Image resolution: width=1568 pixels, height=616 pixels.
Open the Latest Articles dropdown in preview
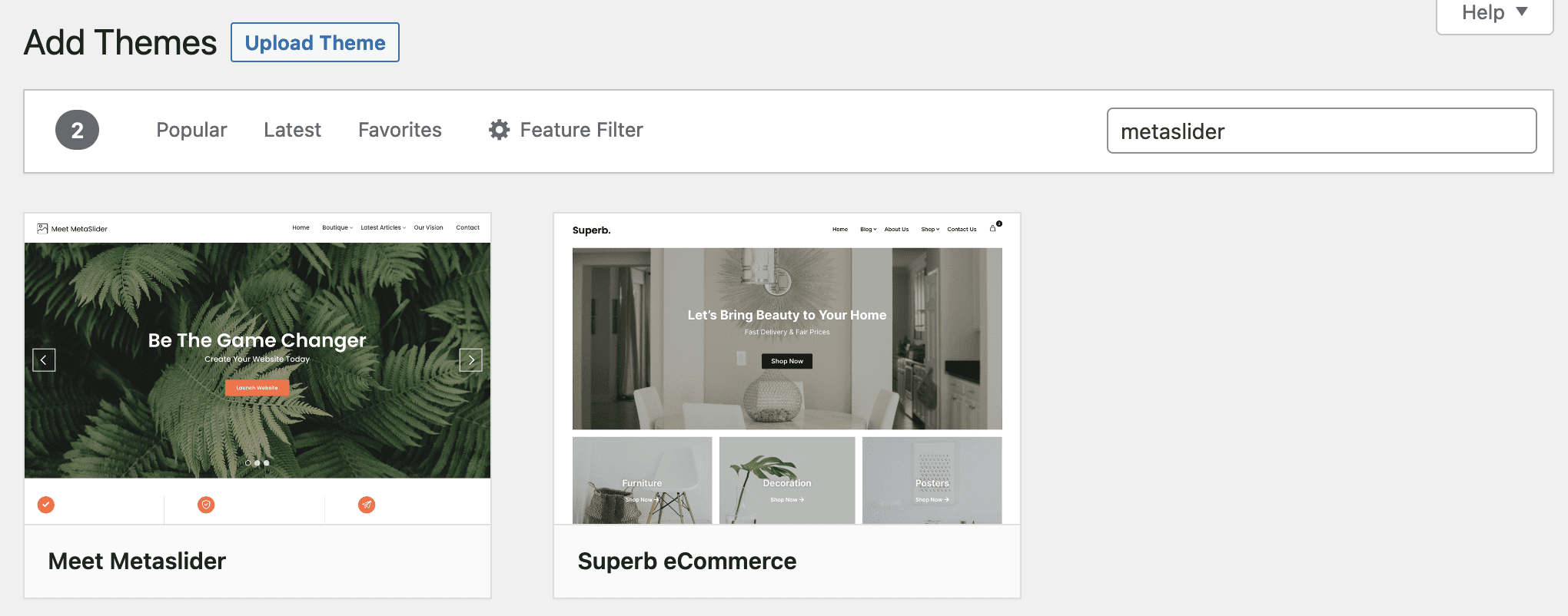coord(383,227)
